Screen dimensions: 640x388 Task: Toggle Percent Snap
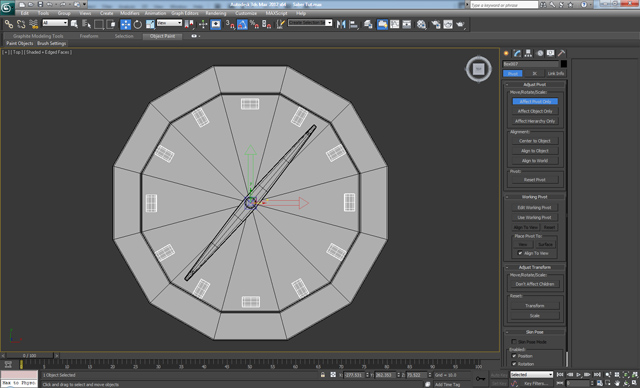[x=254, y=24]
